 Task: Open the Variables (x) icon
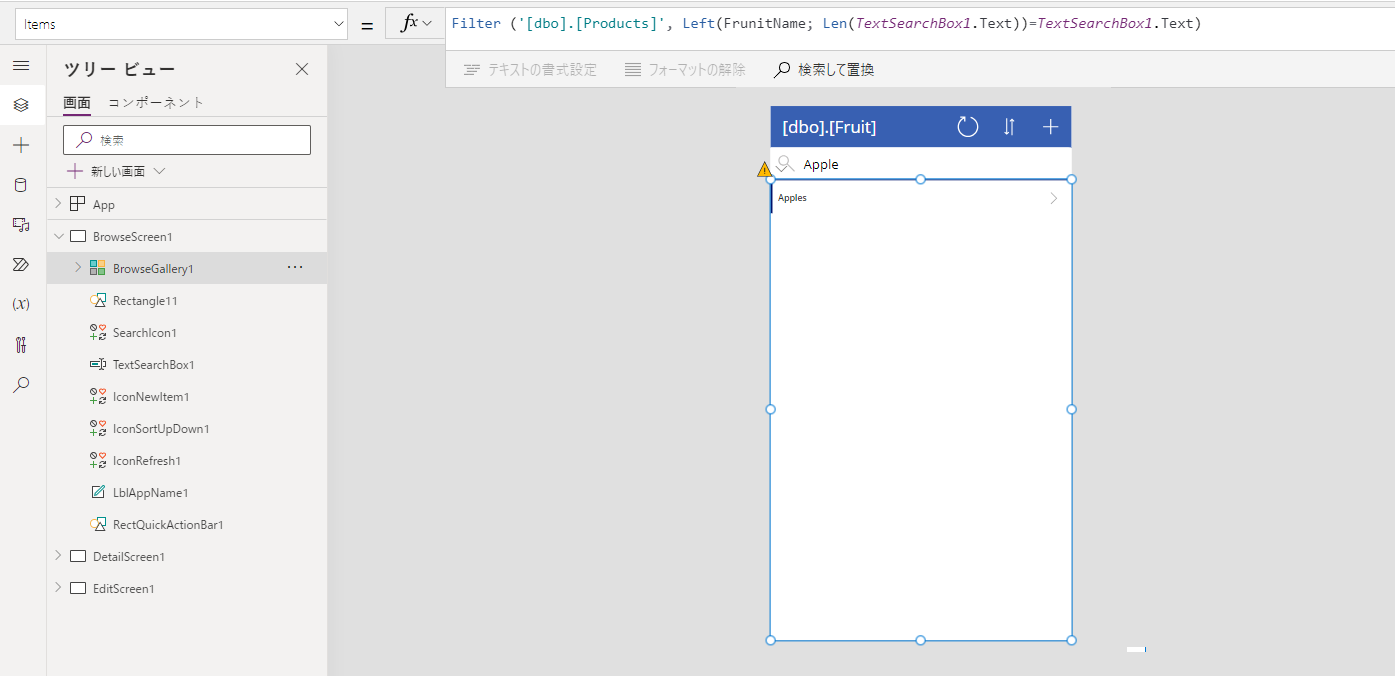click(x=21, y=304)
